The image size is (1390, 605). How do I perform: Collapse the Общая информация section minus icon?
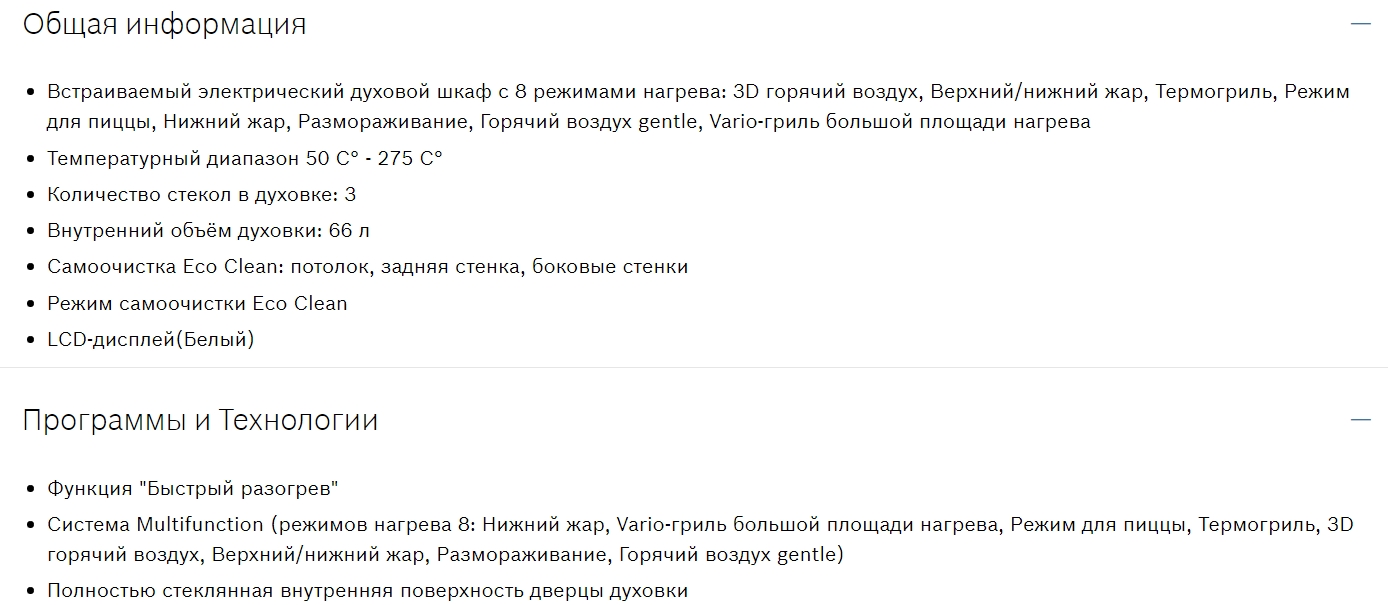coord(1360,24)
